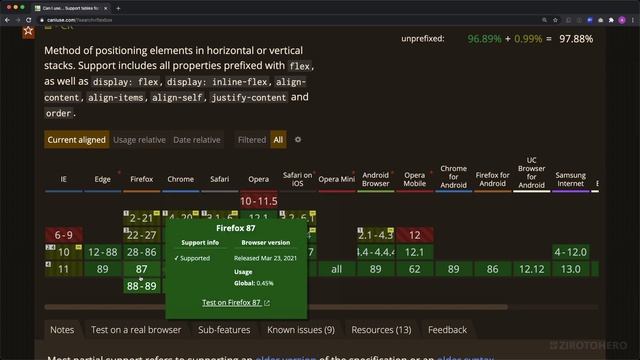Switch to Usage relative view
Image resolution: width=640 pixels, height=360 pixels.
[x=139, y=140]
